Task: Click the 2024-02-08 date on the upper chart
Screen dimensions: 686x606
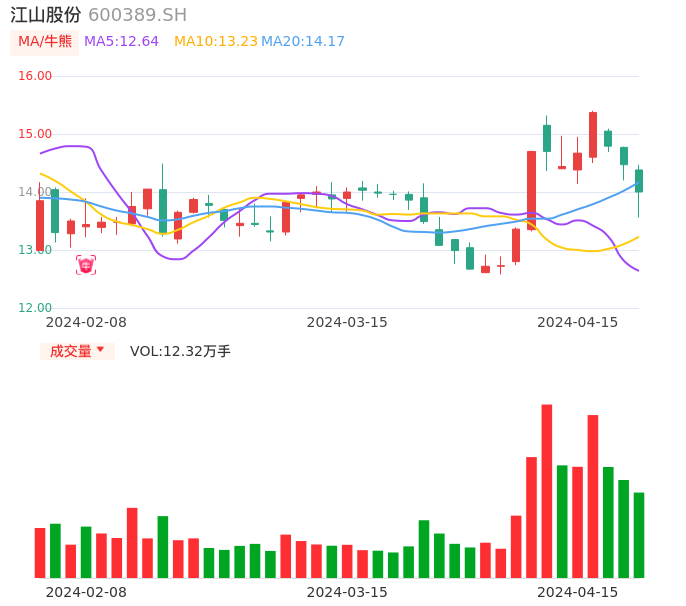Action: (x=86, y=322)
